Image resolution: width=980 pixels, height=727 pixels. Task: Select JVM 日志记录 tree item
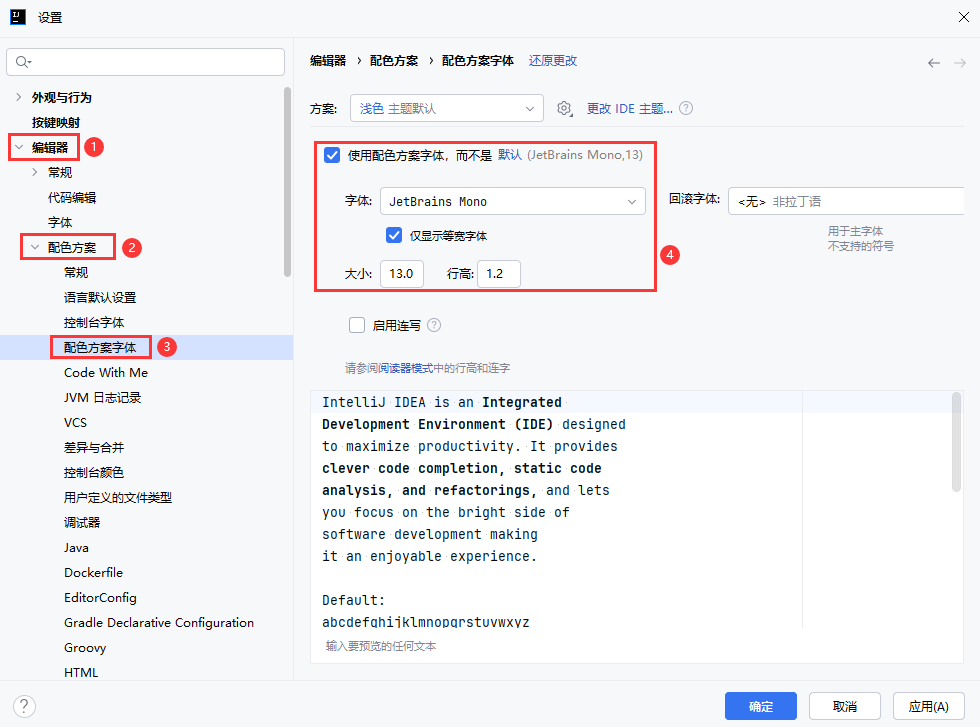tap(102, 398)
